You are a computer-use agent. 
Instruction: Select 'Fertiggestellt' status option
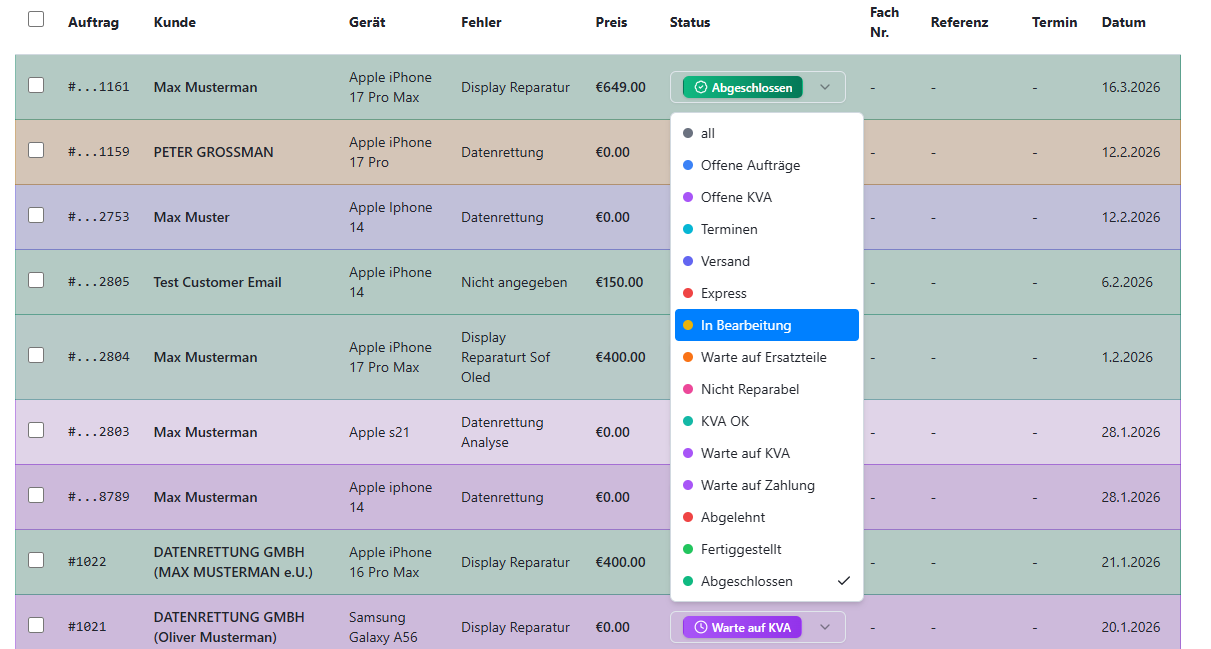click(x=767, y=549)
